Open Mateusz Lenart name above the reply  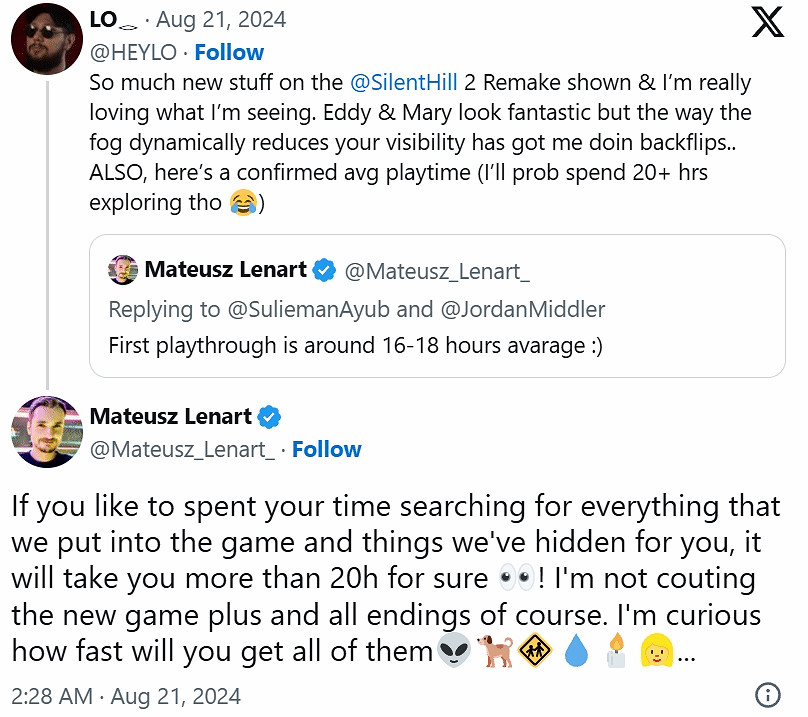pyautogui.click(x=171, y=416)
